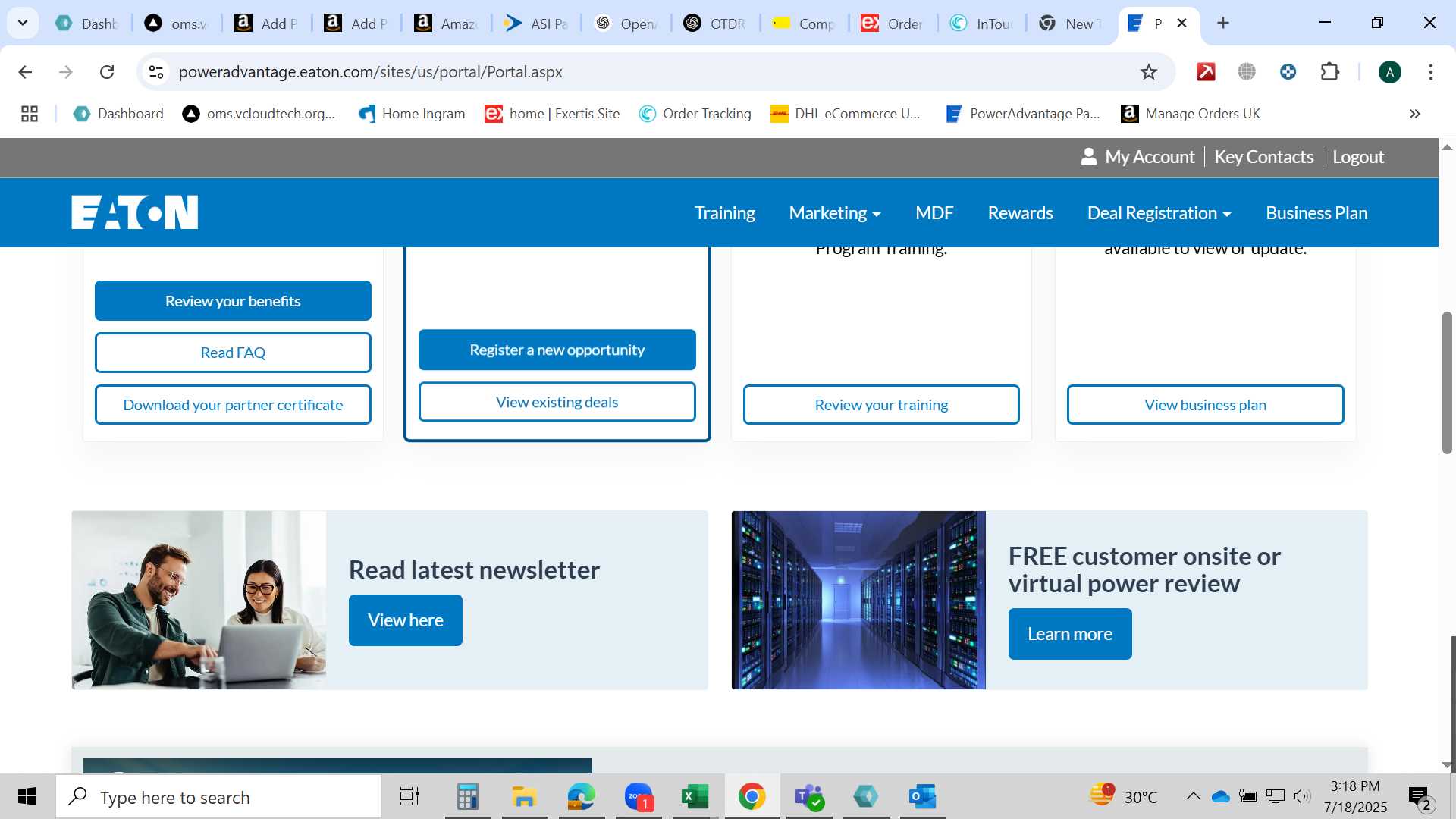Image resolution: width=1456 pixels, height=819 pixels.
Task: Click the View business plan button
Action: tap(1205, 405)
